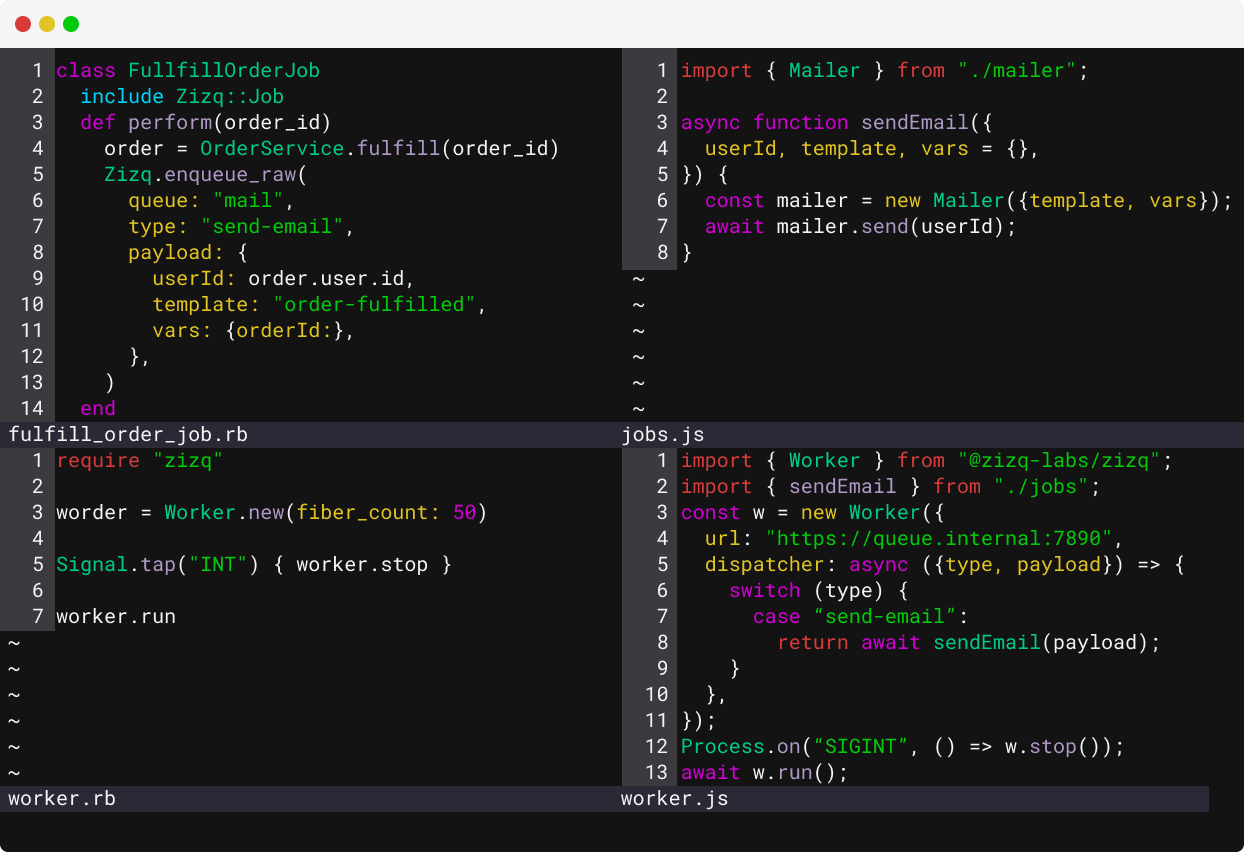Viewport: 1244px width, 852px height.
Task: Click the fiber_count: 50 argument
Action: (x=386, y=512)
